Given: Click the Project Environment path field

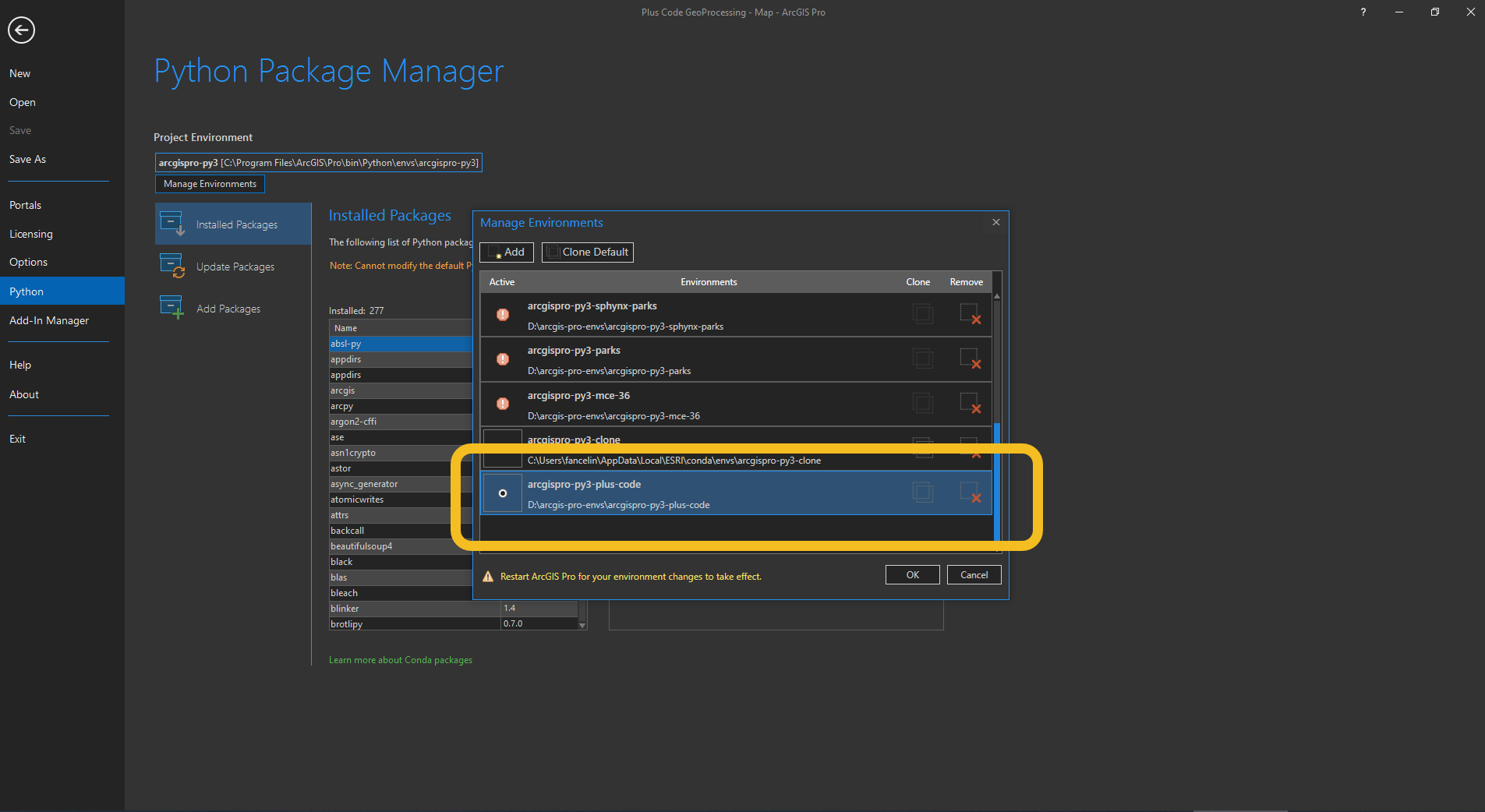Looking at the screenshot, I should point(318,163).
